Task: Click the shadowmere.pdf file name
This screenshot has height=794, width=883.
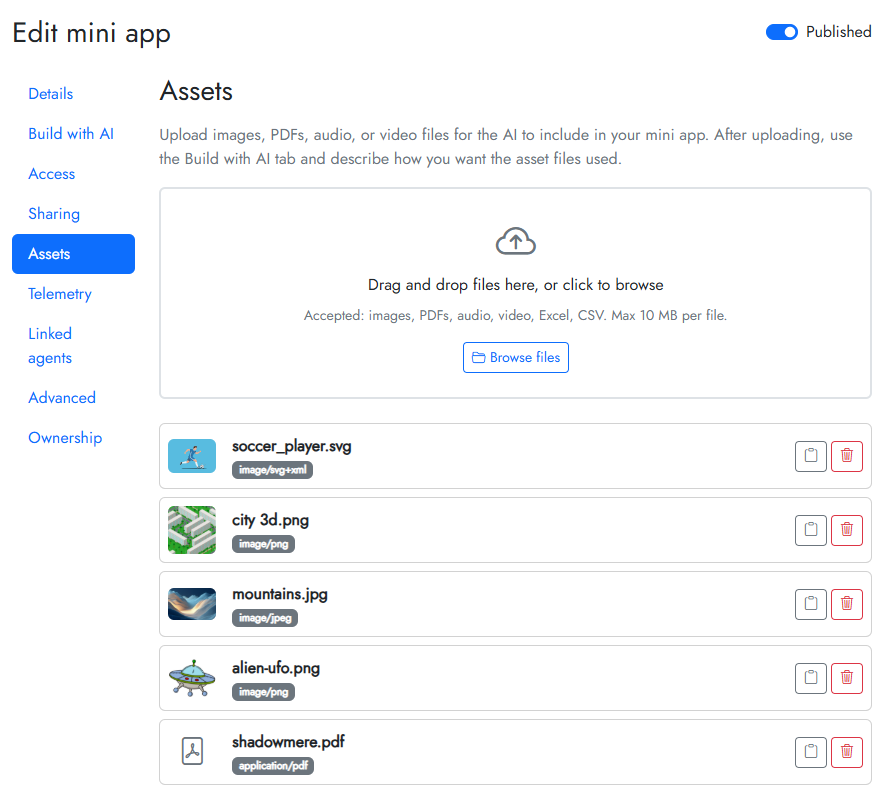Action: pos(288,742)
